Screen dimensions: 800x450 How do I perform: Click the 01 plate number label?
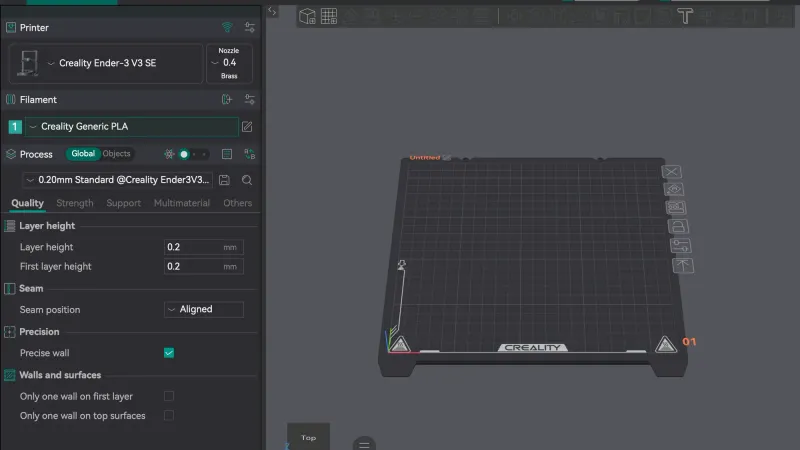689,342
